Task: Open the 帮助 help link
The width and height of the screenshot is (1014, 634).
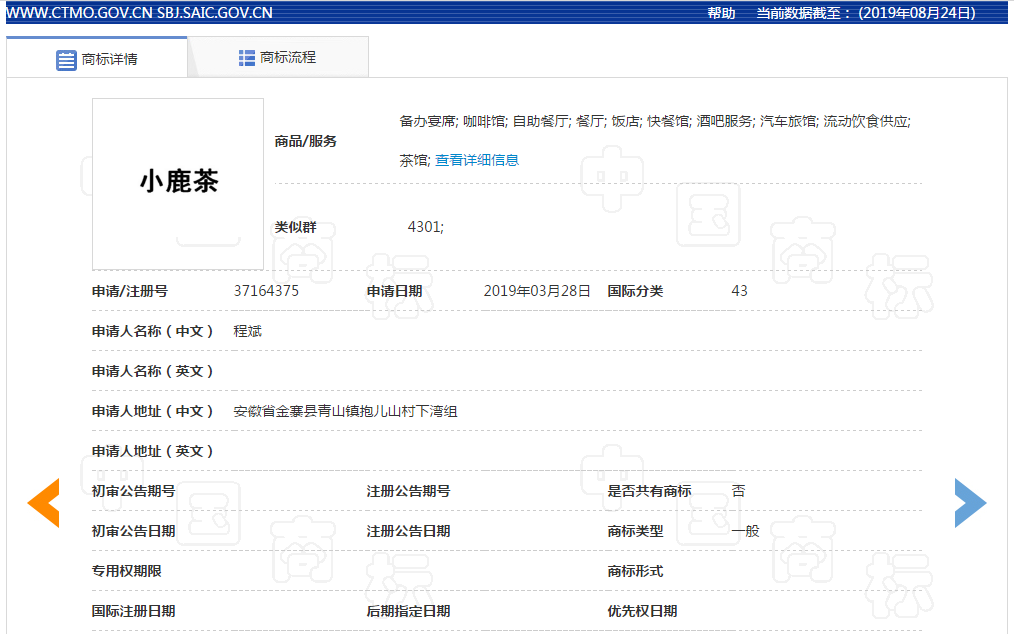Action: click(721, 13)
